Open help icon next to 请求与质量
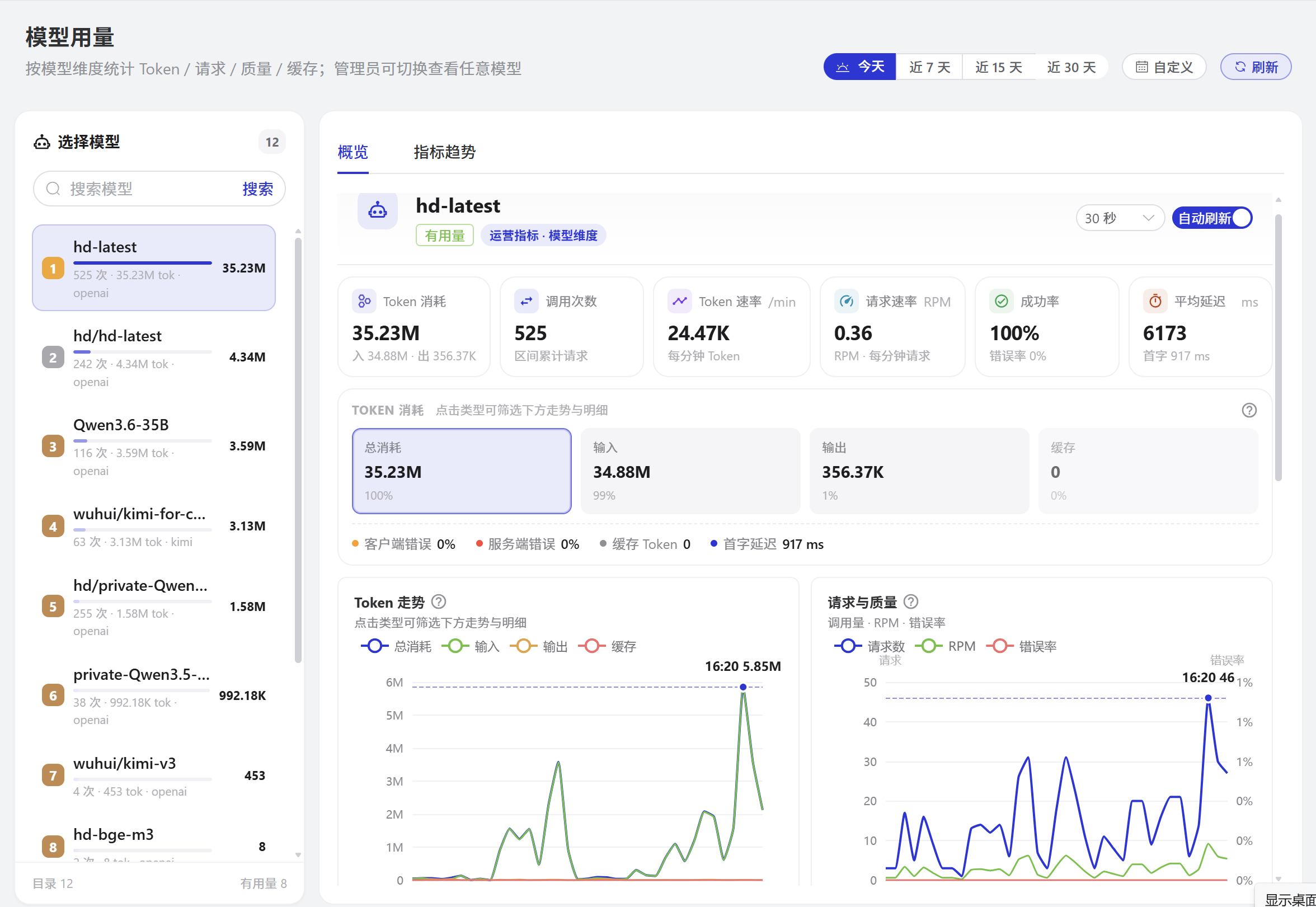This screenshot has height=907, width=1316. coord(911,601)
